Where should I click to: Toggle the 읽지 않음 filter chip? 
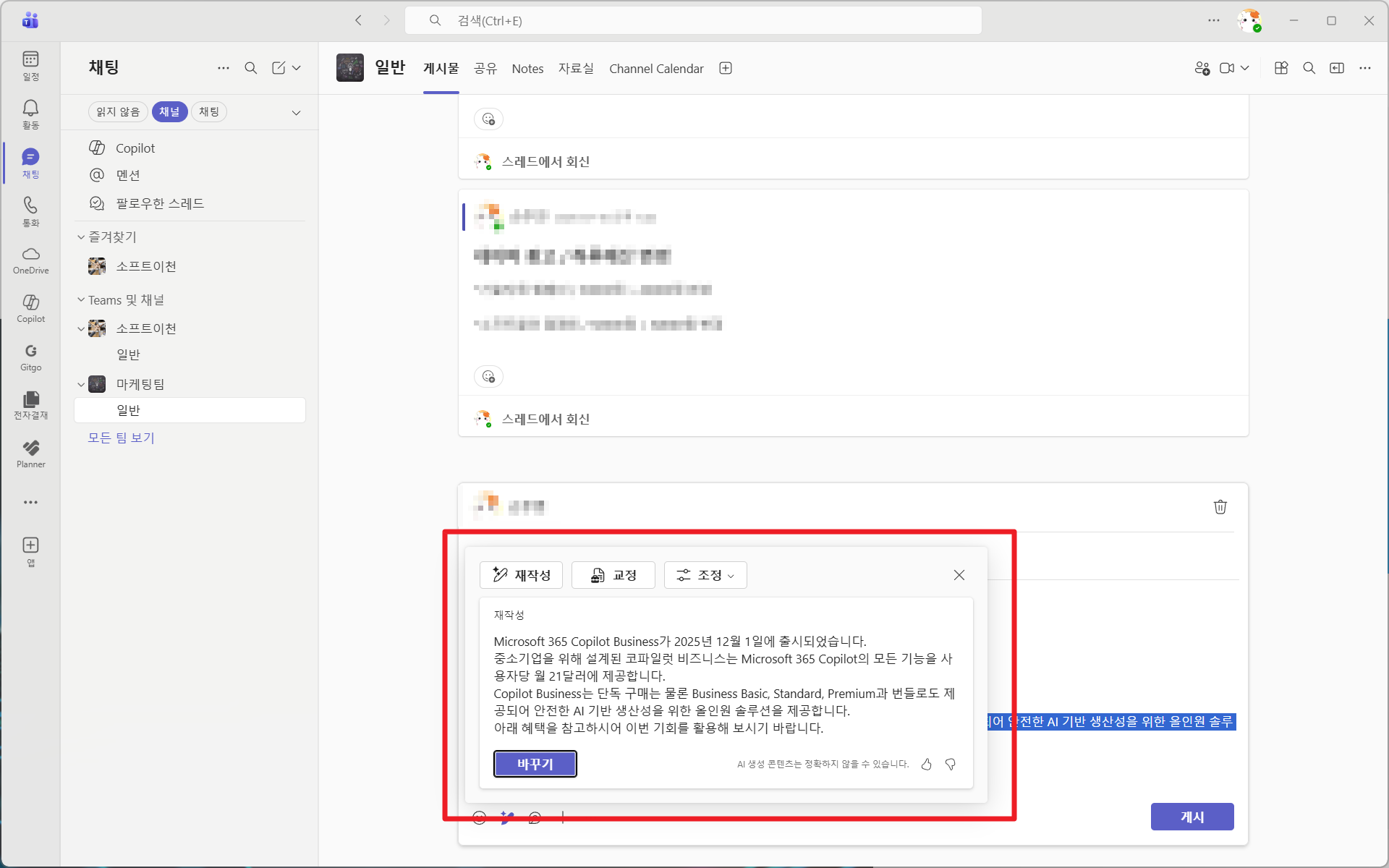pyautogui.click(x=118, y=111)
